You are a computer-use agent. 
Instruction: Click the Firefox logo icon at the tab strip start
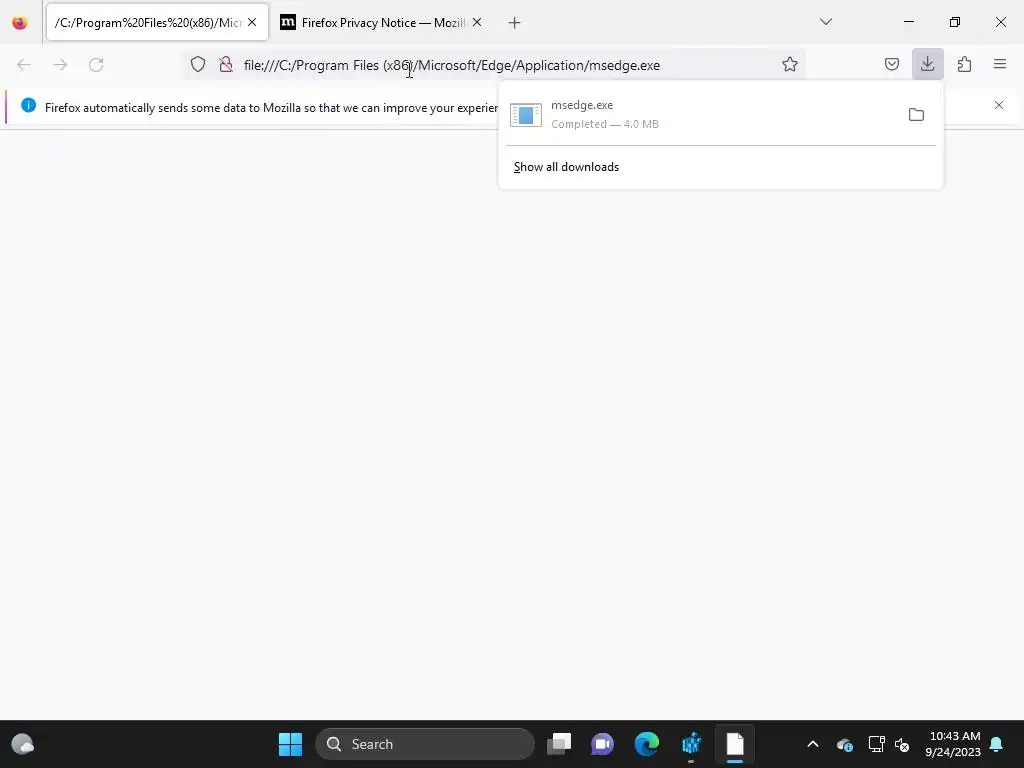(x=20, y=22)
